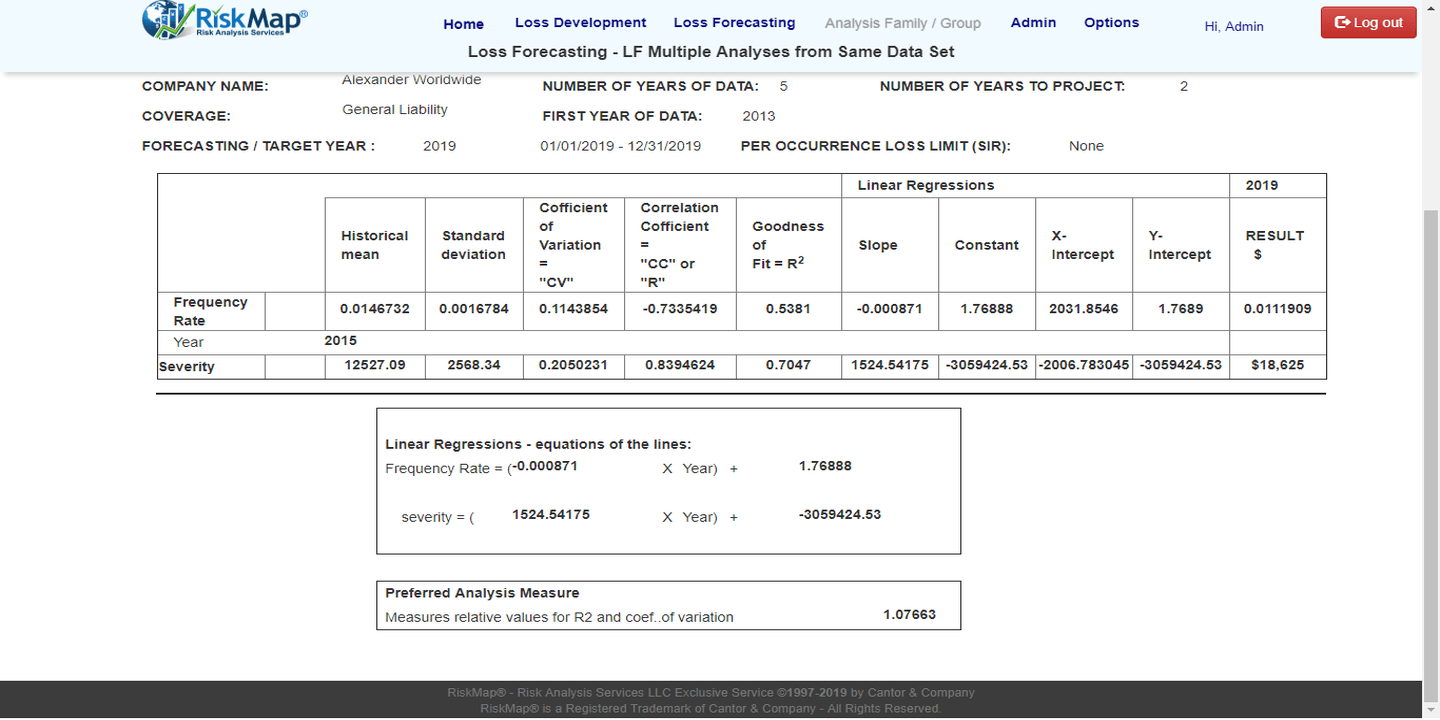Click the Hi, Admin user label

(1234, 26)
